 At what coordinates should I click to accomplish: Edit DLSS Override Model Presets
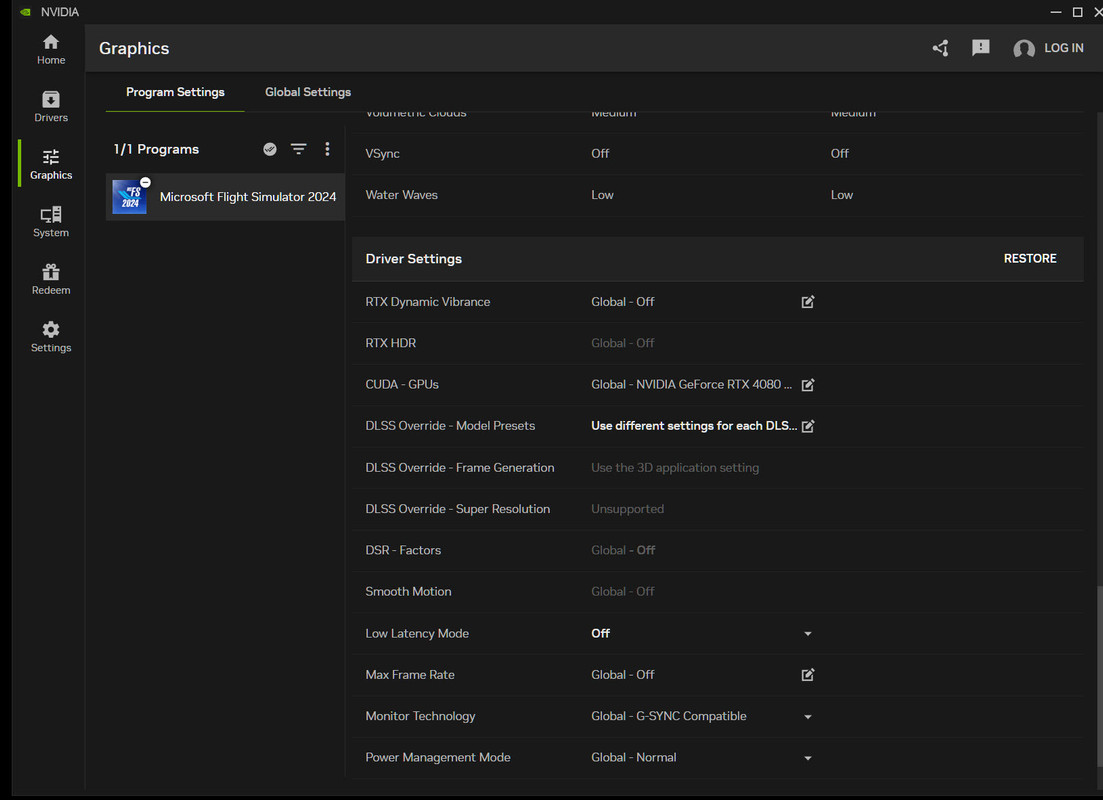tap(808, 426)
